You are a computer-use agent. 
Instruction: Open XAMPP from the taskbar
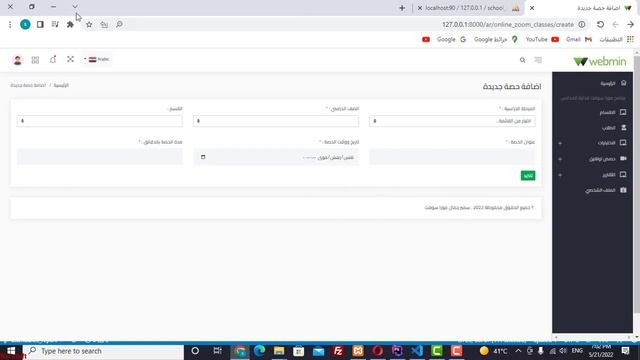pos(358,351)
